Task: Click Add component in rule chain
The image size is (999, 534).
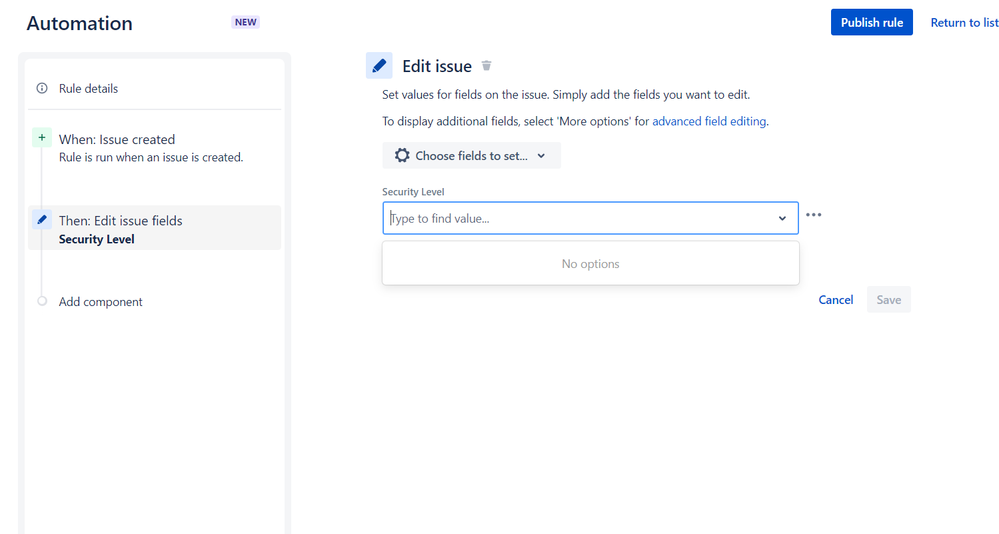Action: click(x=101, y=301)
